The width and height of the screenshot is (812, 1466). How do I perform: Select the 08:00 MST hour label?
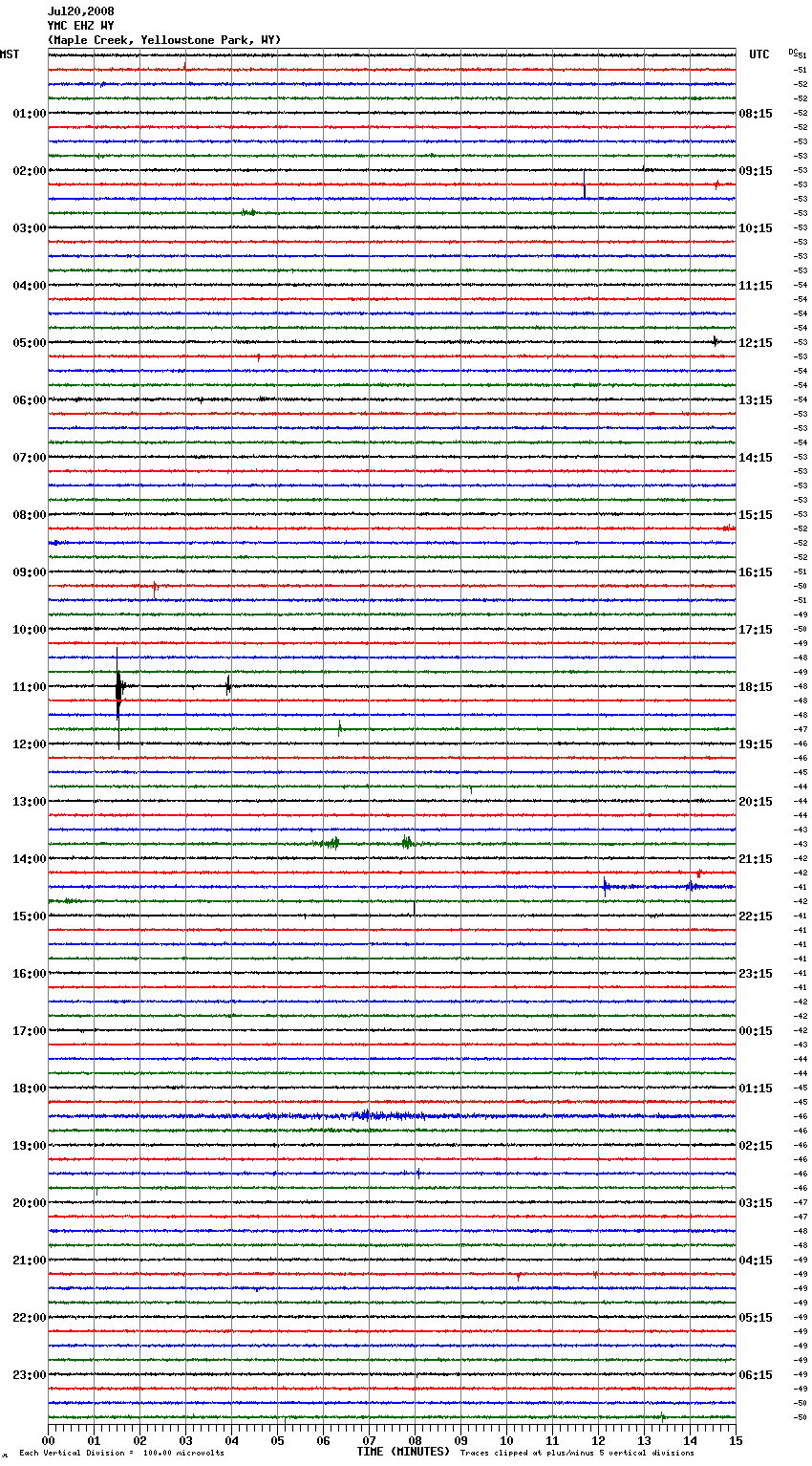29,515
